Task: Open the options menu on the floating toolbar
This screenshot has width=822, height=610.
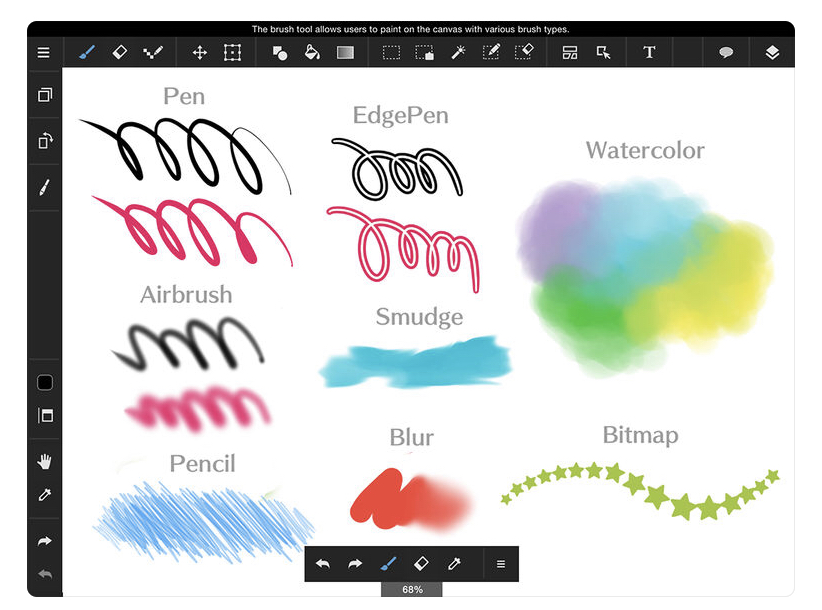Action: pyautogui.click(x=500, y=564)
